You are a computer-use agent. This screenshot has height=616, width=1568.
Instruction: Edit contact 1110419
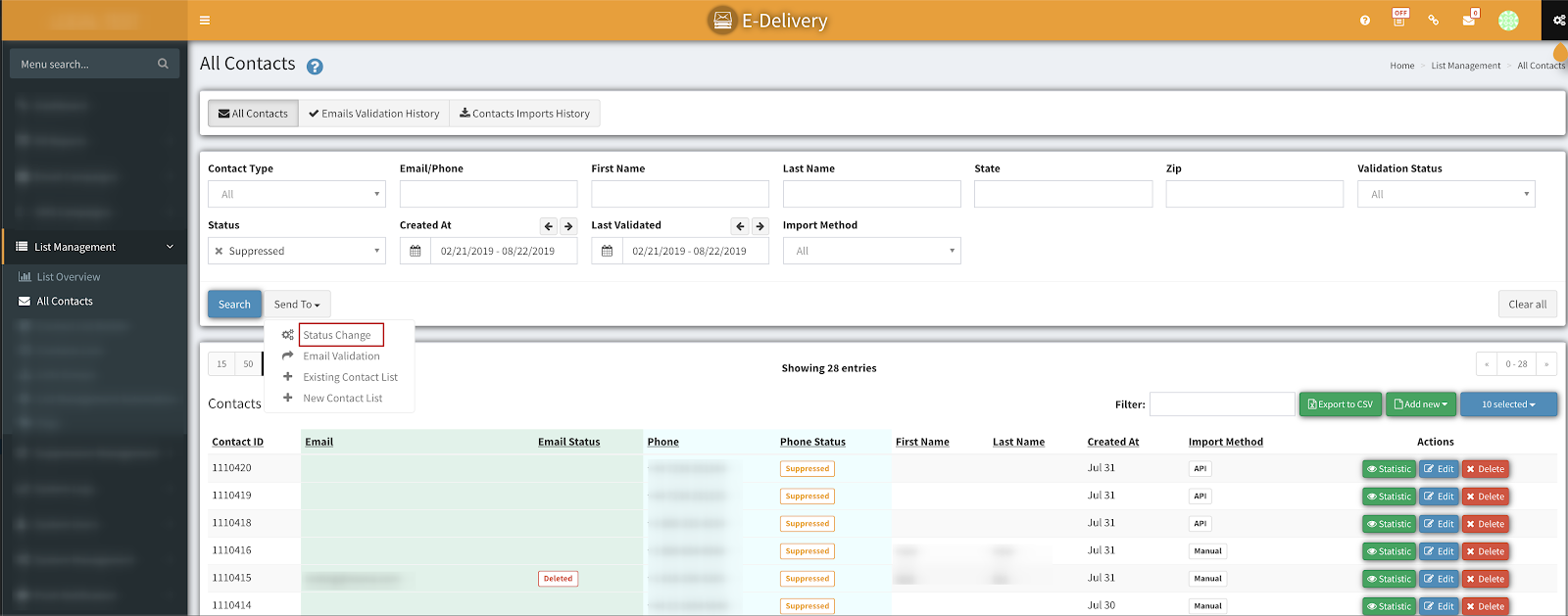coord(1439,497)
